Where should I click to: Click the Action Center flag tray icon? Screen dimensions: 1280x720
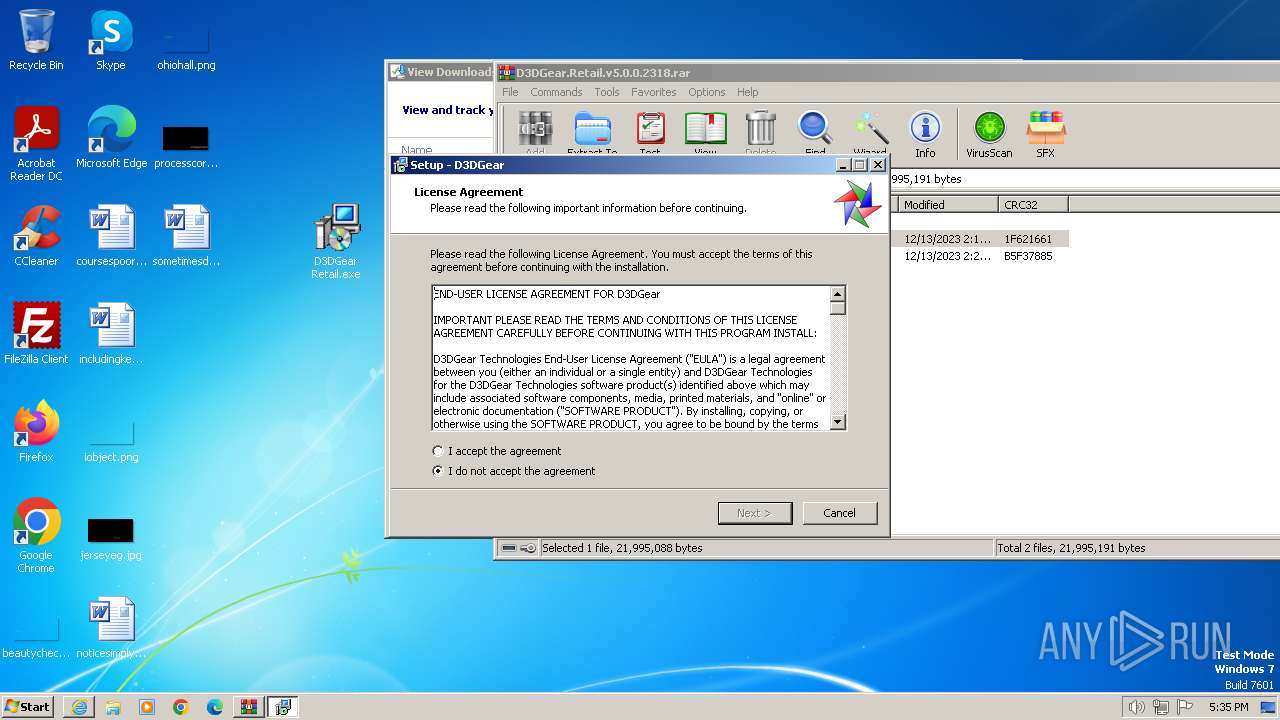(1185, 707)
